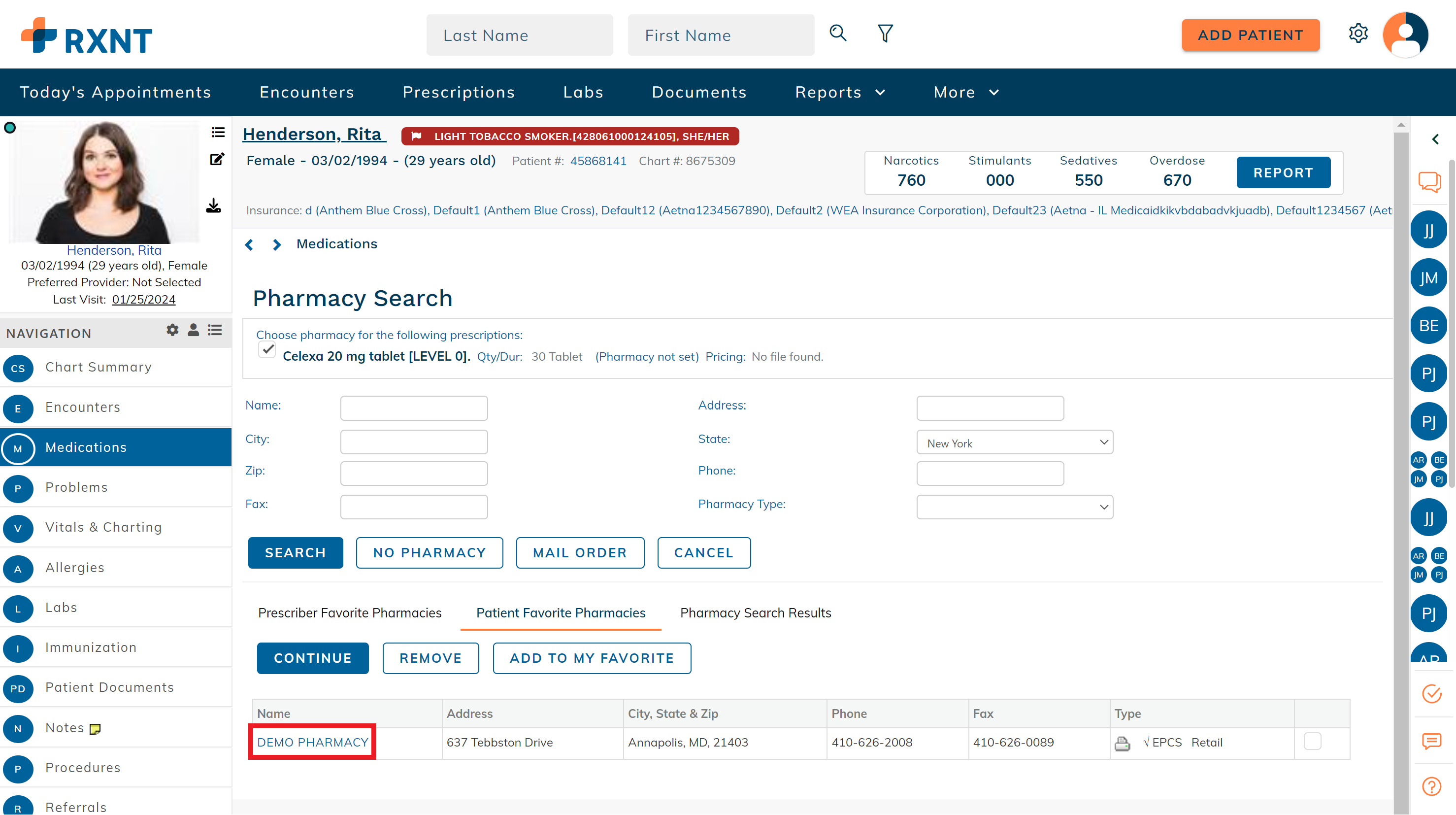Switch to Pharmacy Search Results tab
1456x815 pixels.
click(x=755, y=613)
